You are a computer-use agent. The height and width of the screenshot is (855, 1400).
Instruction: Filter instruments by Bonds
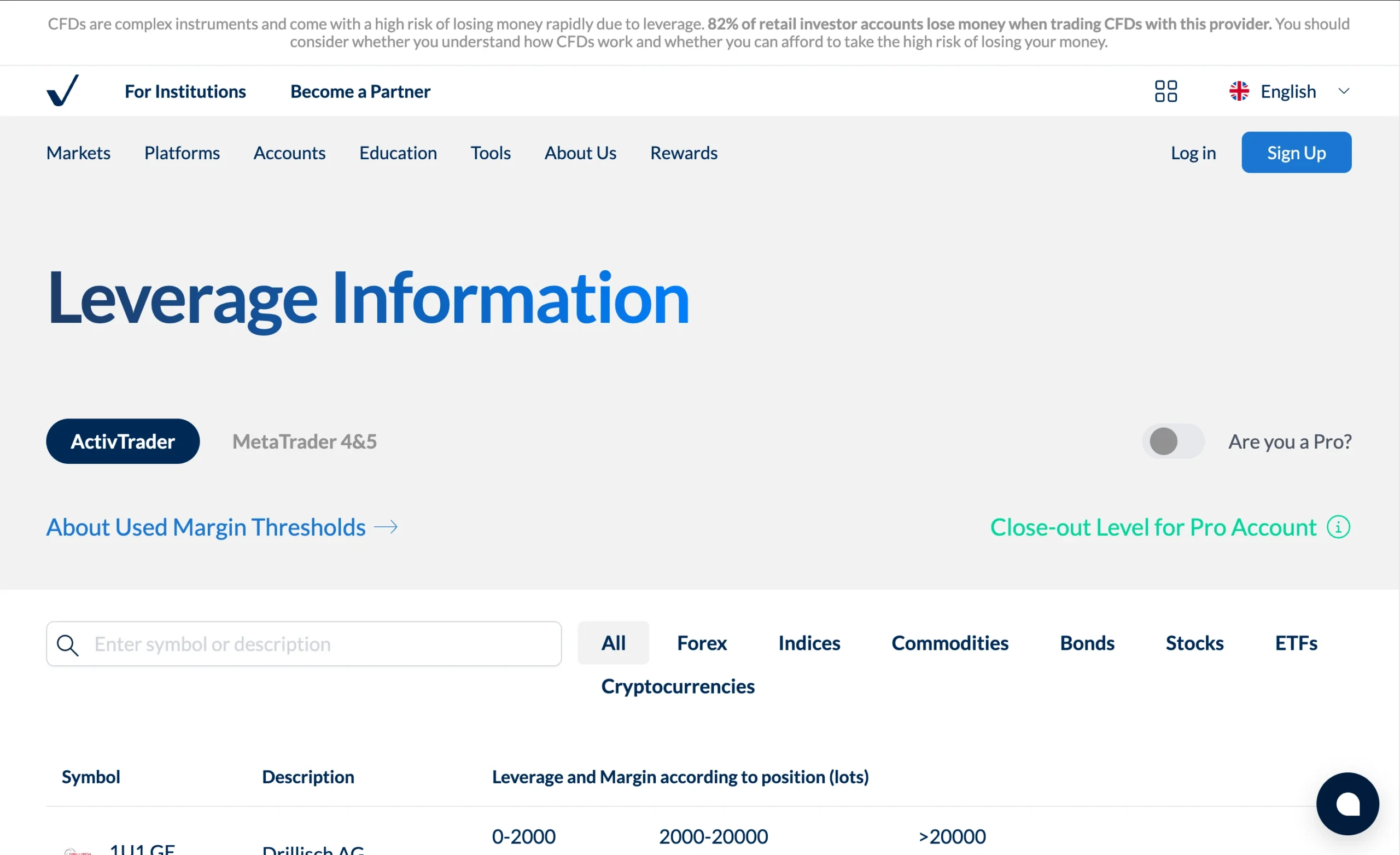pyautogui.click(x=1087, y=643)
